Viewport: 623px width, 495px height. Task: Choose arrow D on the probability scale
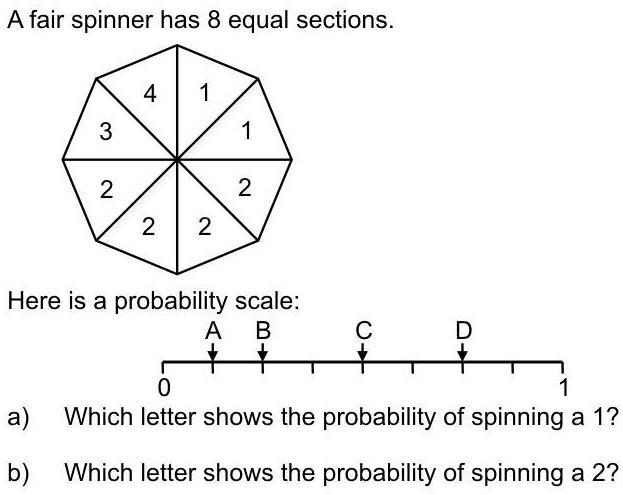click(x=463, y=351)
